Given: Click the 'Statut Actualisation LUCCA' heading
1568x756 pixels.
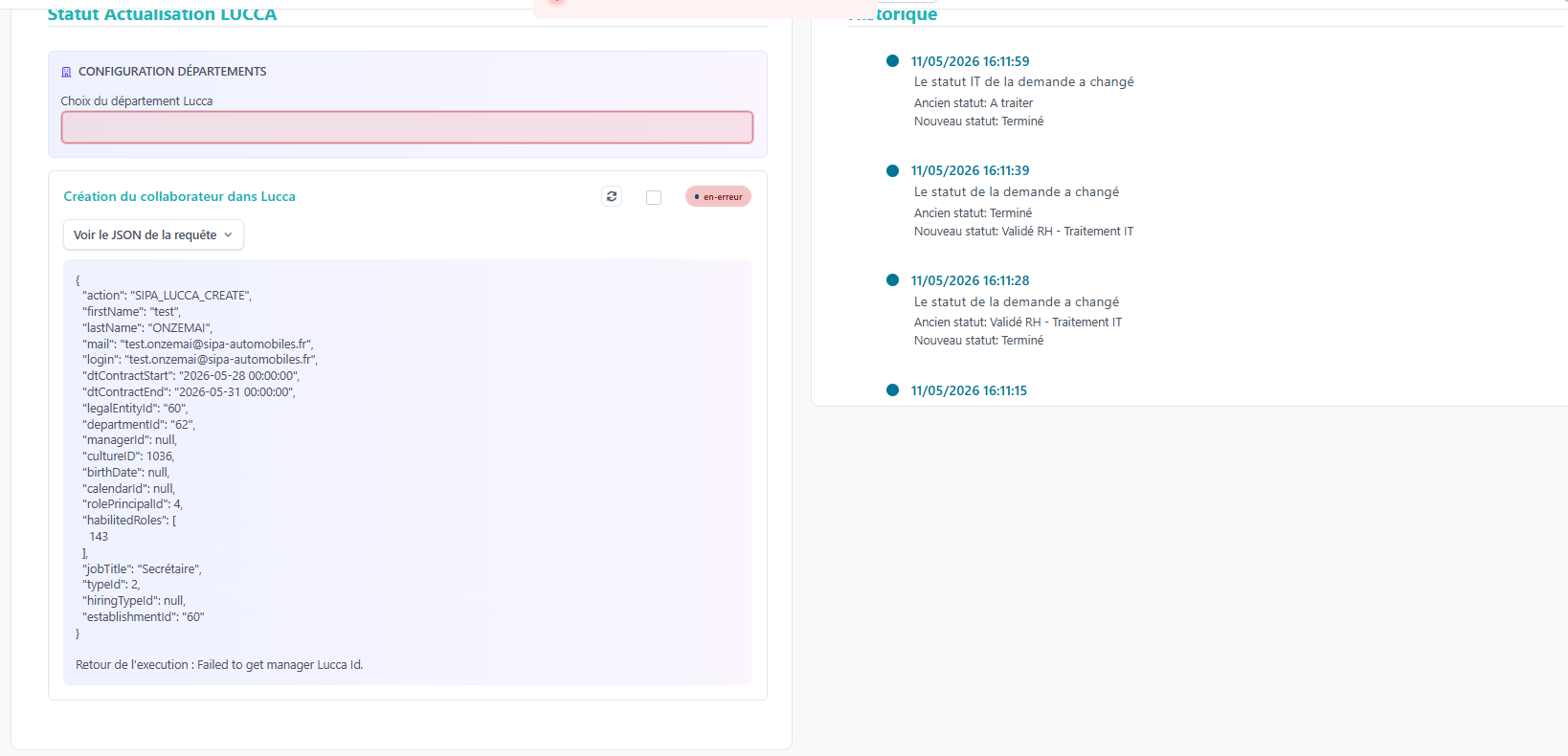Looking at the screenshot, I should 163,14.
